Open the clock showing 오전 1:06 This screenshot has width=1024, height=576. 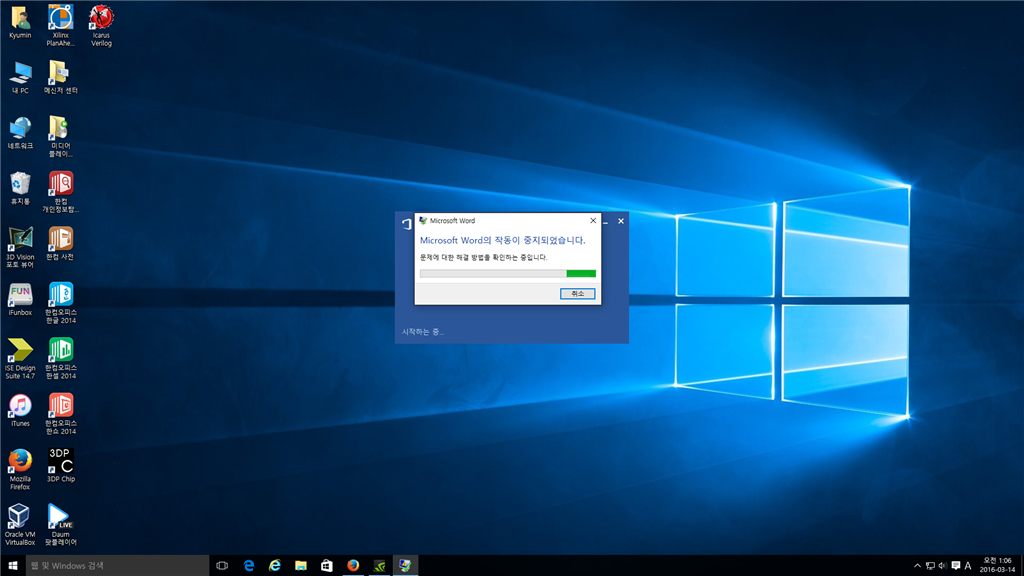(x=997, y=566)
